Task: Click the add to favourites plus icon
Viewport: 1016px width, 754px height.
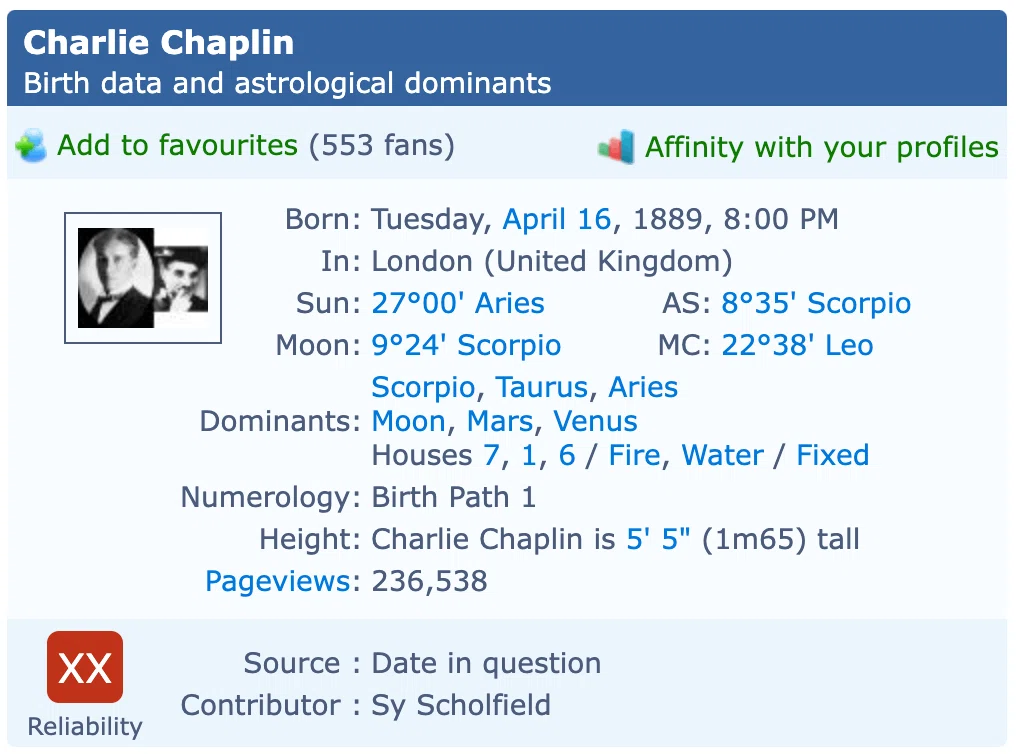Action: 30,146
